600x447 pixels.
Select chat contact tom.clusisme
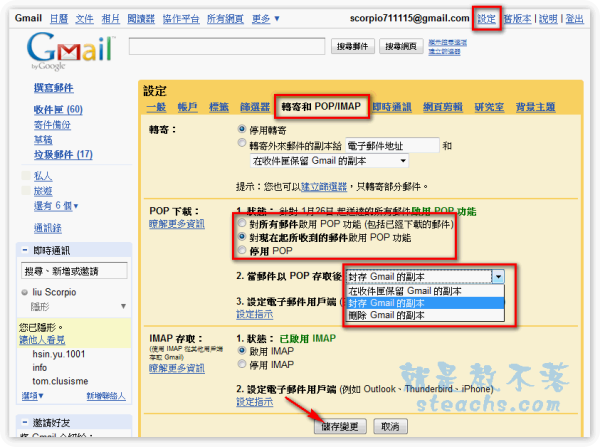click(60, 381)
